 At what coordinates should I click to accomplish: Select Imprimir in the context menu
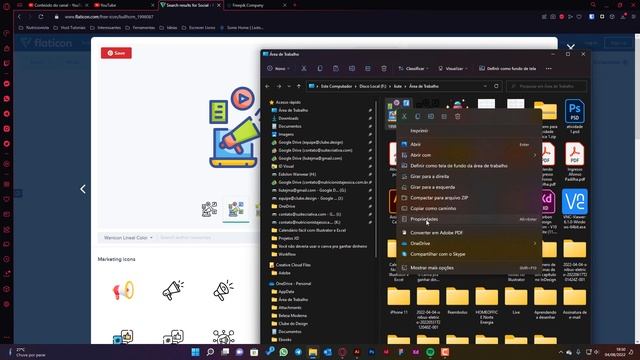(419, 131)
